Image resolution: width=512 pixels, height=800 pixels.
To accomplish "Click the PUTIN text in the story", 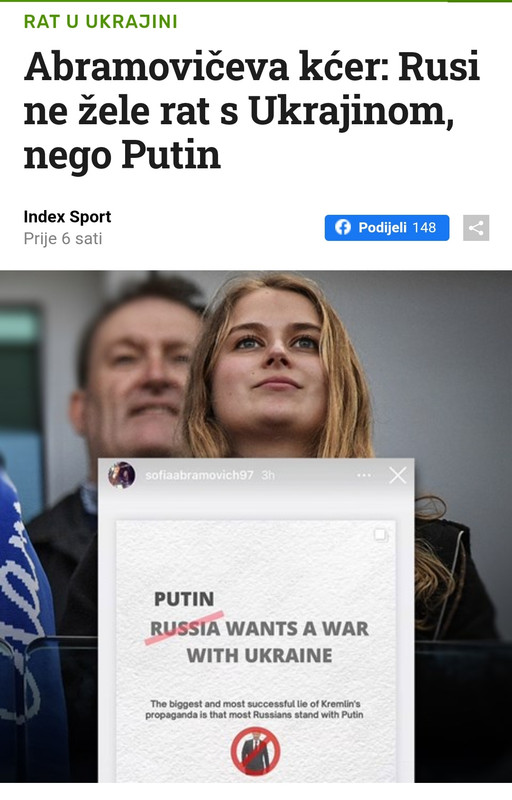I will 184,598.
